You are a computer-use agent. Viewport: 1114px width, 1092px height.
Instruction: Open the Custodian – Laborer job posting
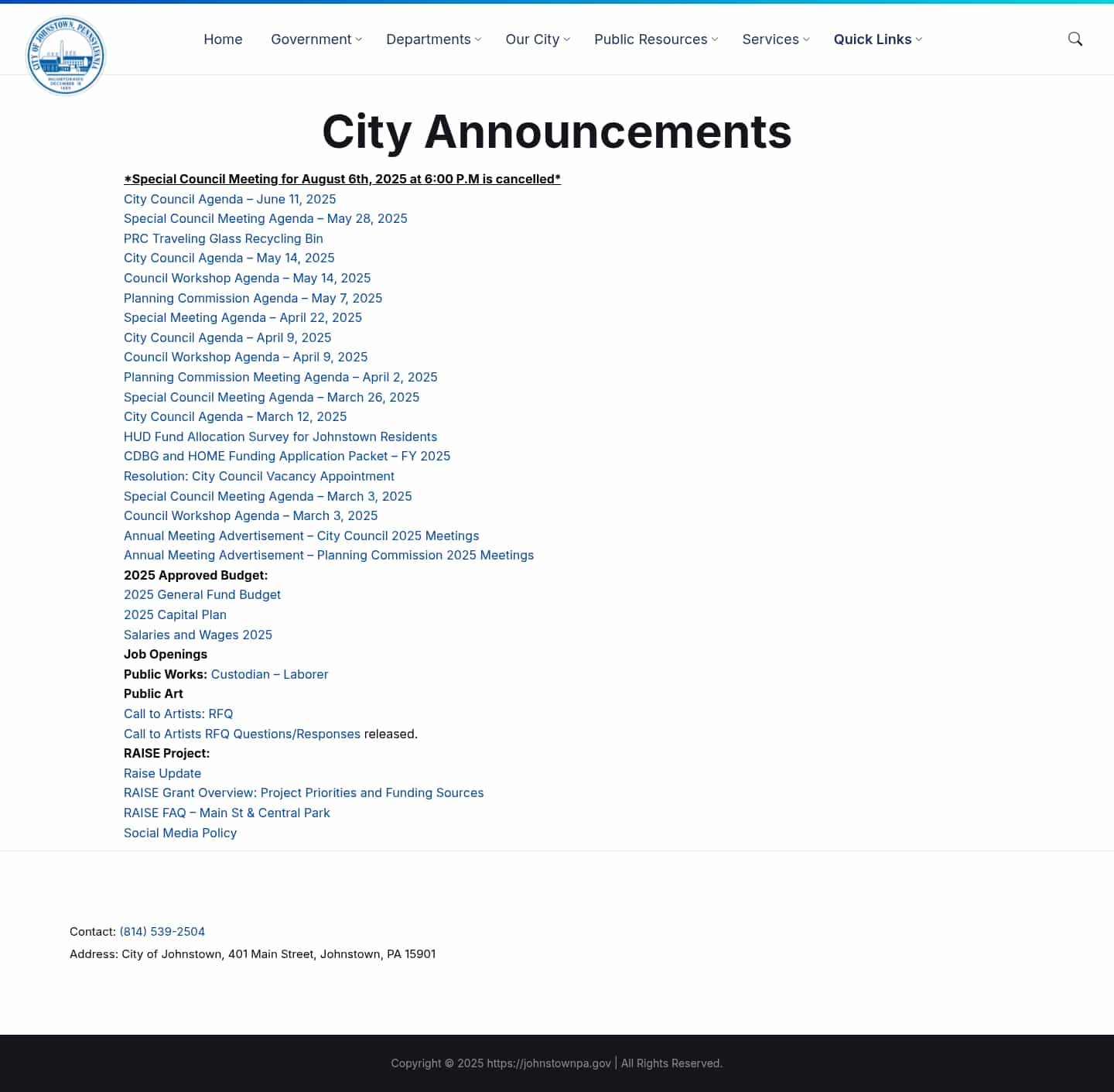click(269, 674)
